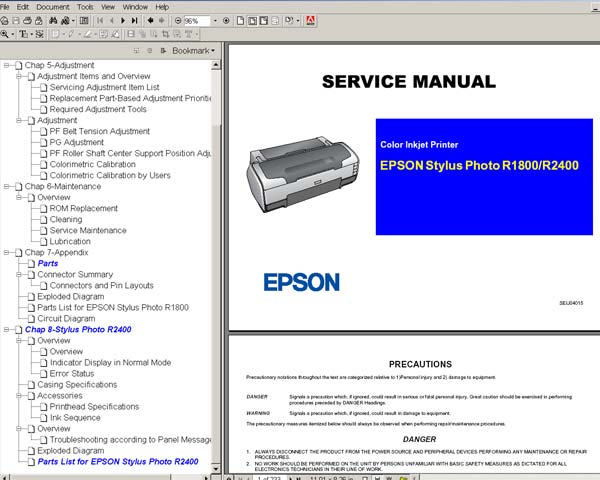The image size is (600, 480).
Task: Collapse the Accessories bookmark node
Action: tap(19, 396)
